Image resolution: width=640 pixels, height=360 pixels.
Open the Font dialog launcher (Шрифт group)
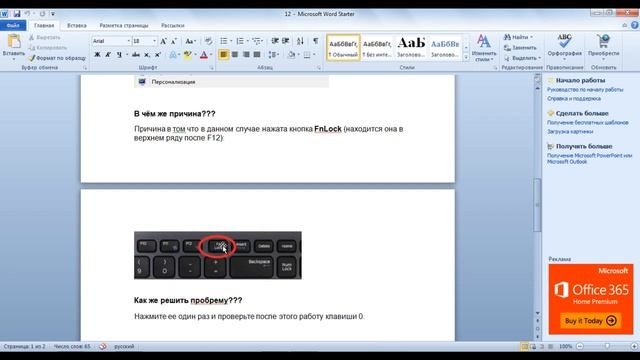211,68
